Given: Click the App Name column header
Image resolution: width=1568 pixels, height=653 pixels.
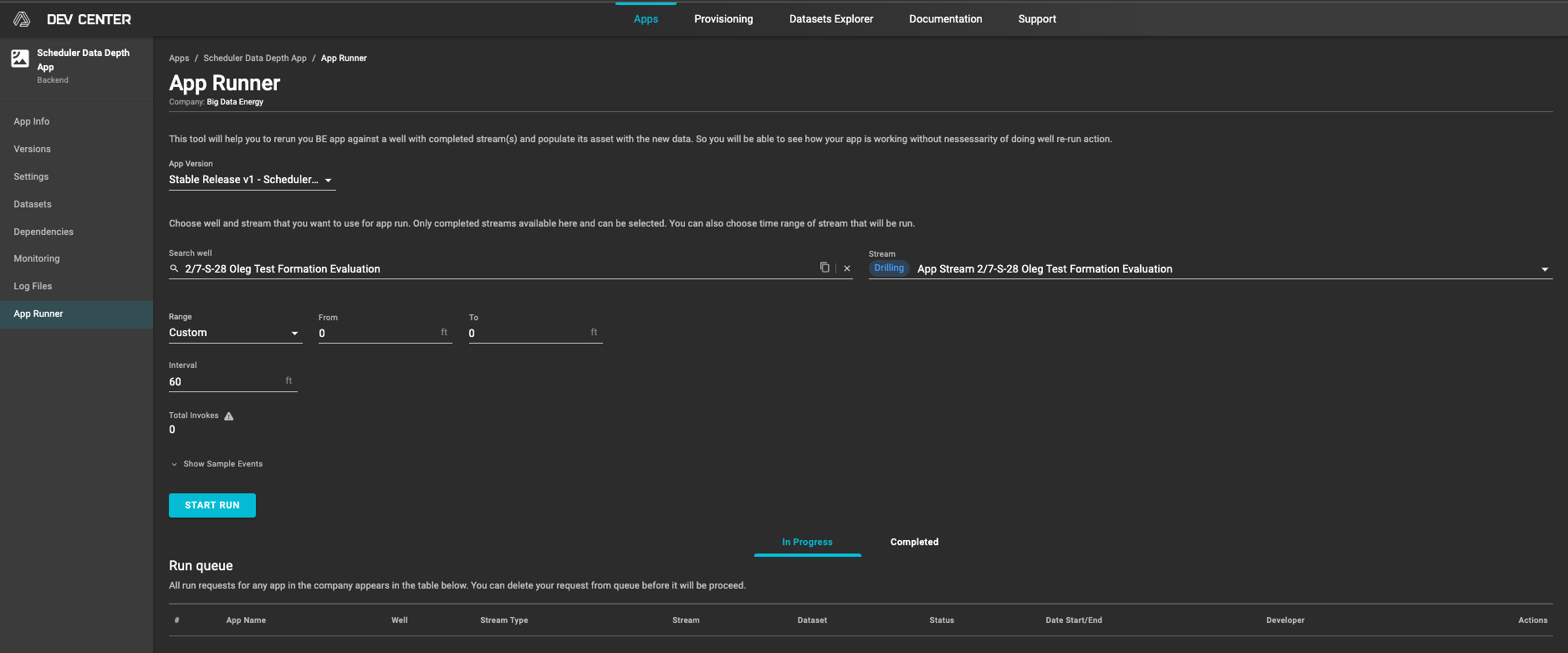Looking at the screenshot, I should pos(246,620).
